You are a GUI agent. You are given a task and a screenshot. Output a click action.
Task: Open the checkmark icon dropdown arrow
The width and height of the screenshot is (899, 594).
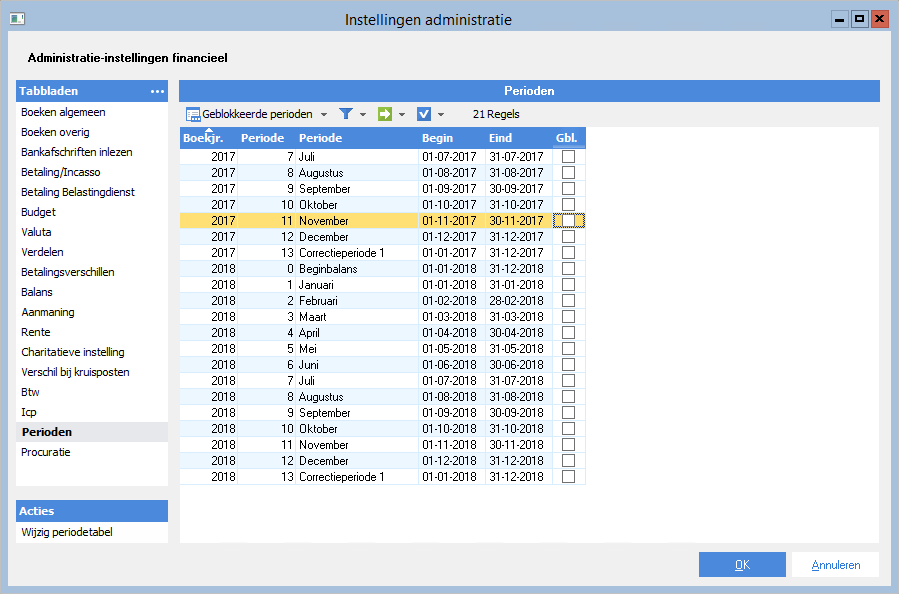point(441,115)
